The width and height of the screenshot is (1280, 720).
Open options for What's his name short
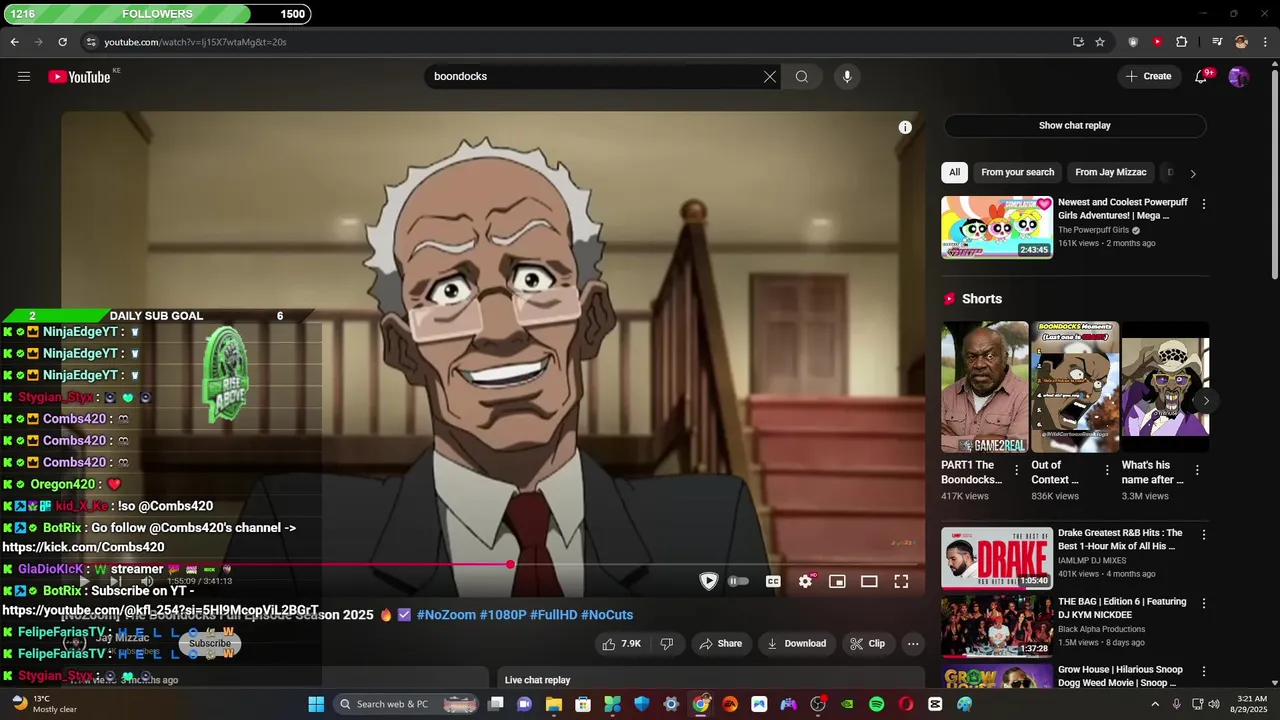1197,470
